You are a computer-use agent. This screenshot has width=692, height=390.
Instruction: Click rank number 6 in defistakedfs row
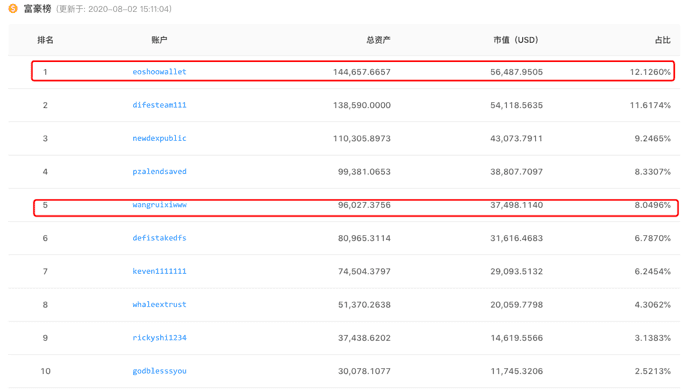point(45,238)
